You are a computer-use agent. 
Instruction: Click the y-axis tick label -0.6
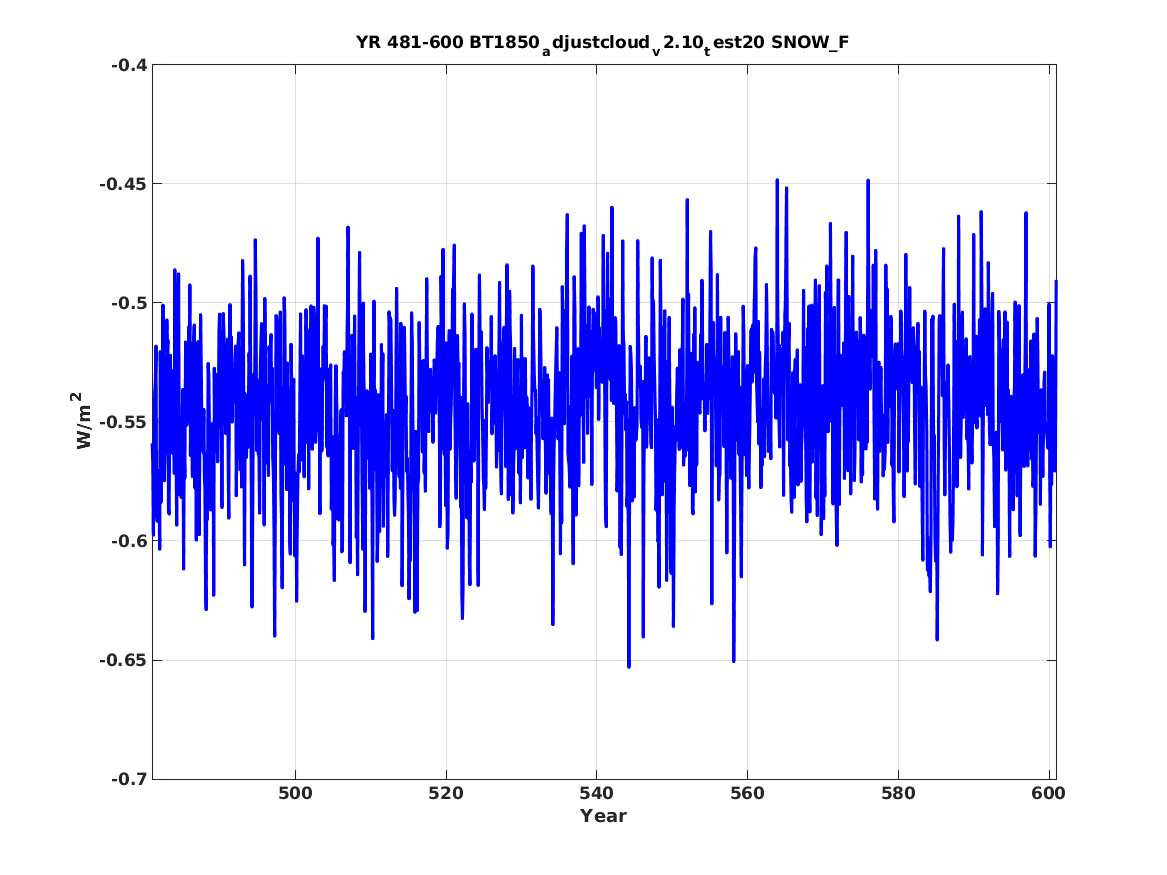(129, 541)
